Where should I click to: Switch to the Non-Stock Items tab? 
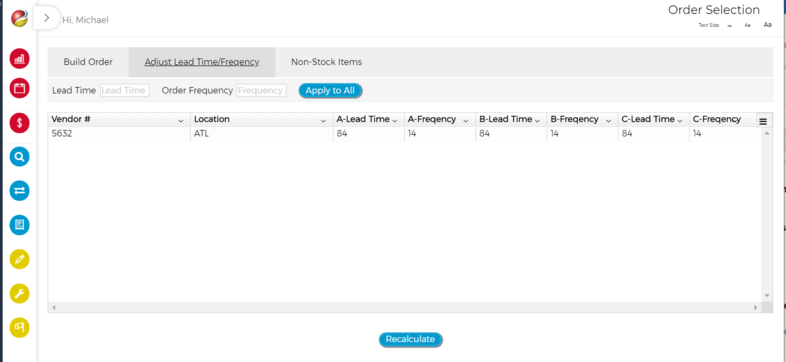coord(326,62)
